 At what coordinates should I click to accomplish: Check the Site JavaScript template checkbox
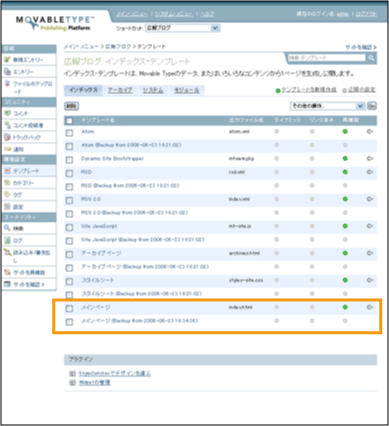point(69,227)
